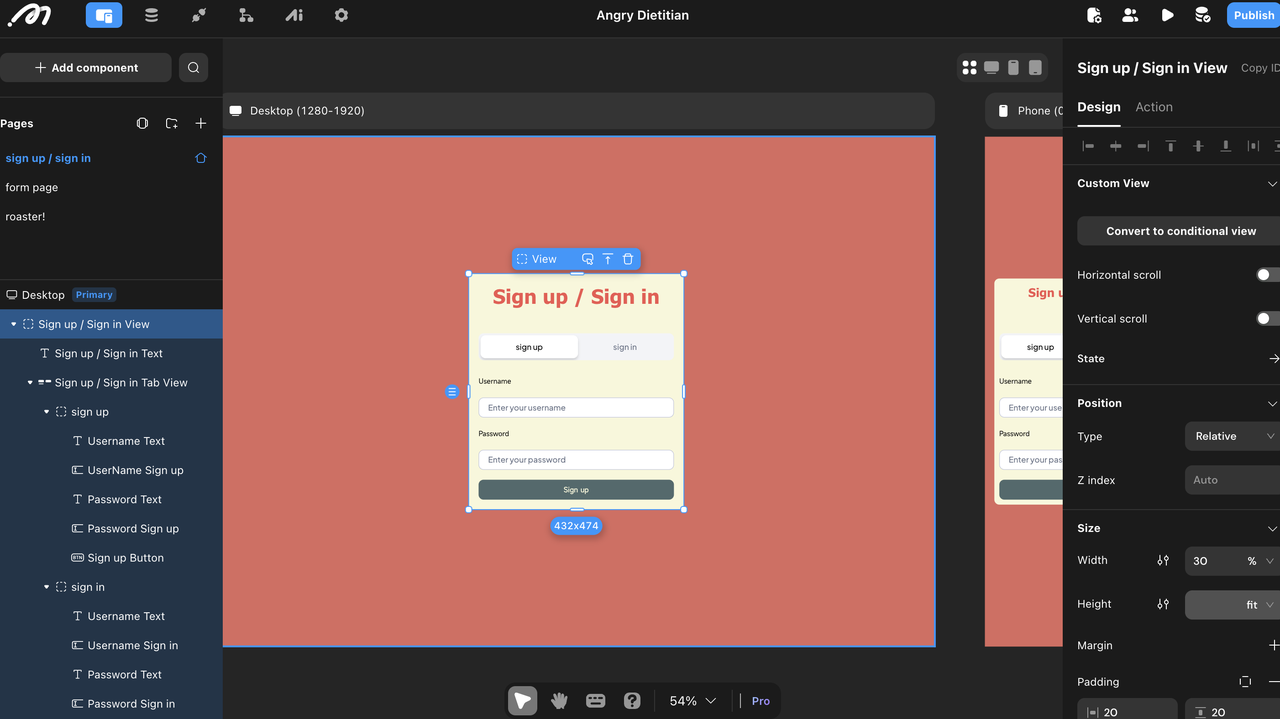The height and width of the screenshot is (719, 1280).
Task: Click the Publish button
Action: (x=1253, y=15)
